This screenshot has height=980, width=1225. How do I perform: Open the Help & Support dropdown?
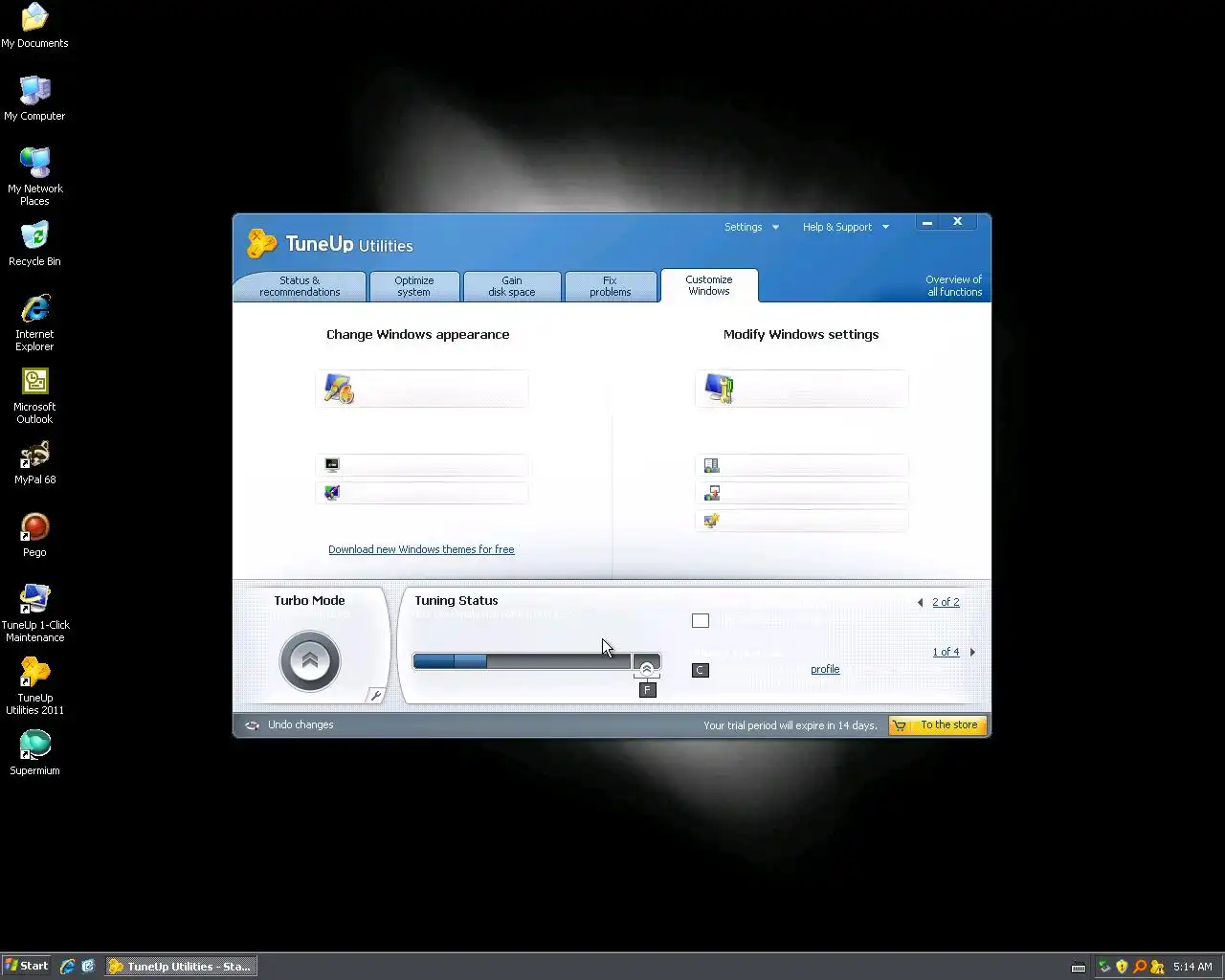coord(846,227)
